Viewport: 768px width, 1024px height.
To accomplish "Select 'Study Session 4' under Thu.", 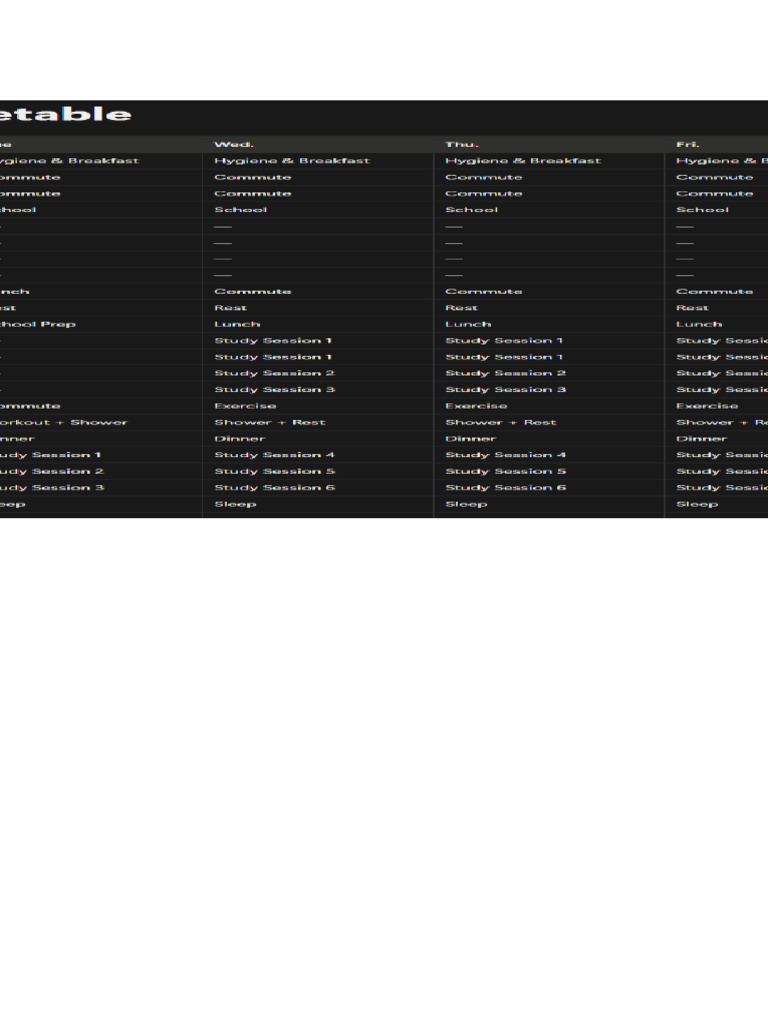I will pos(505,455).
